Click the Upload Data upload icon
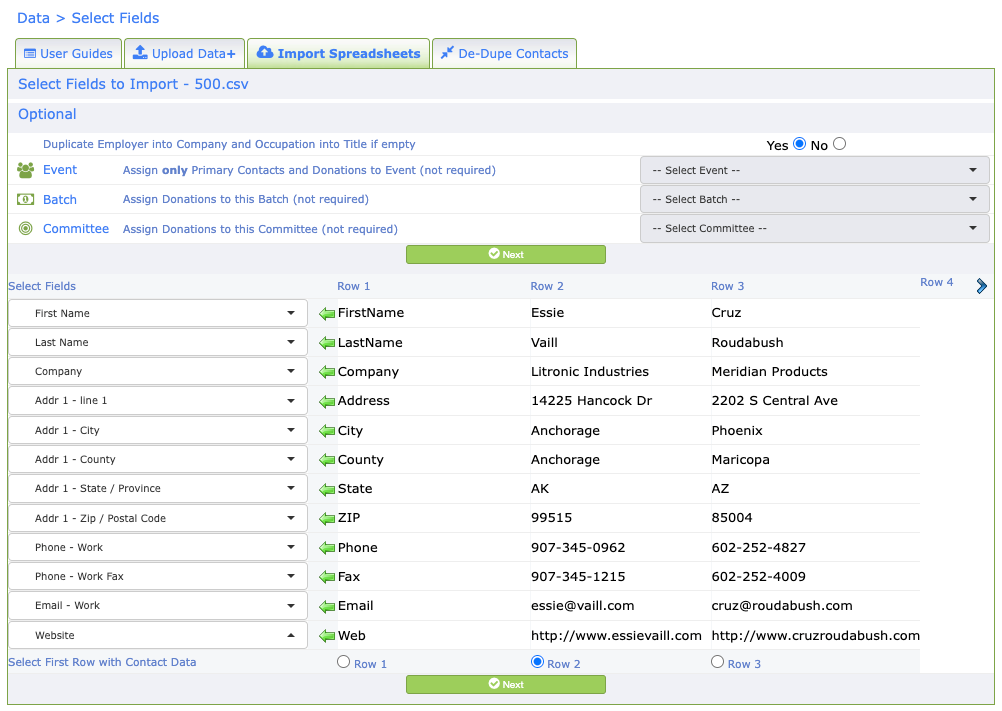The width and height of the screenshot is (1002, 711). [140, 52]
